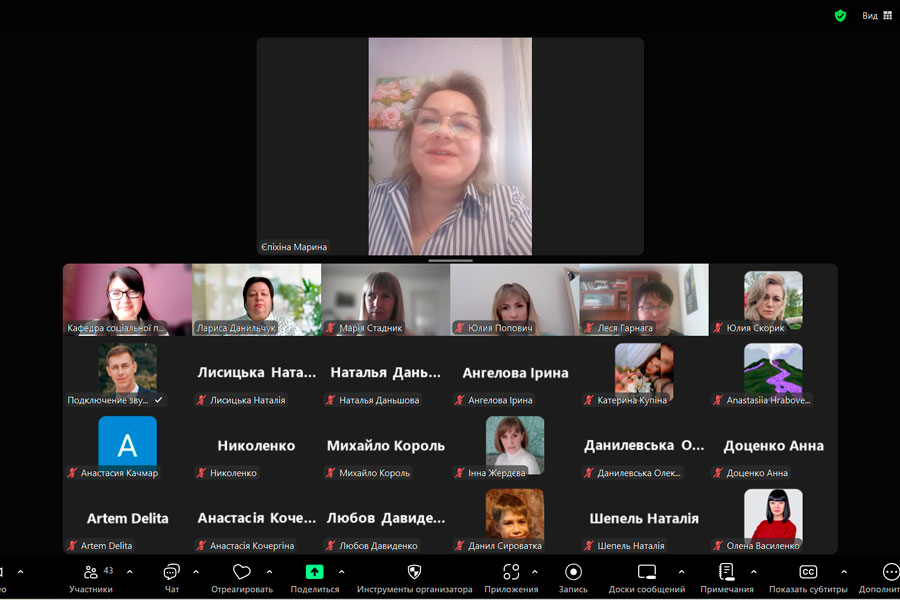
Task: Click muted mic icon for Анастасія Кочергіна
Action: pyautogui.click(x=201, y=545)
